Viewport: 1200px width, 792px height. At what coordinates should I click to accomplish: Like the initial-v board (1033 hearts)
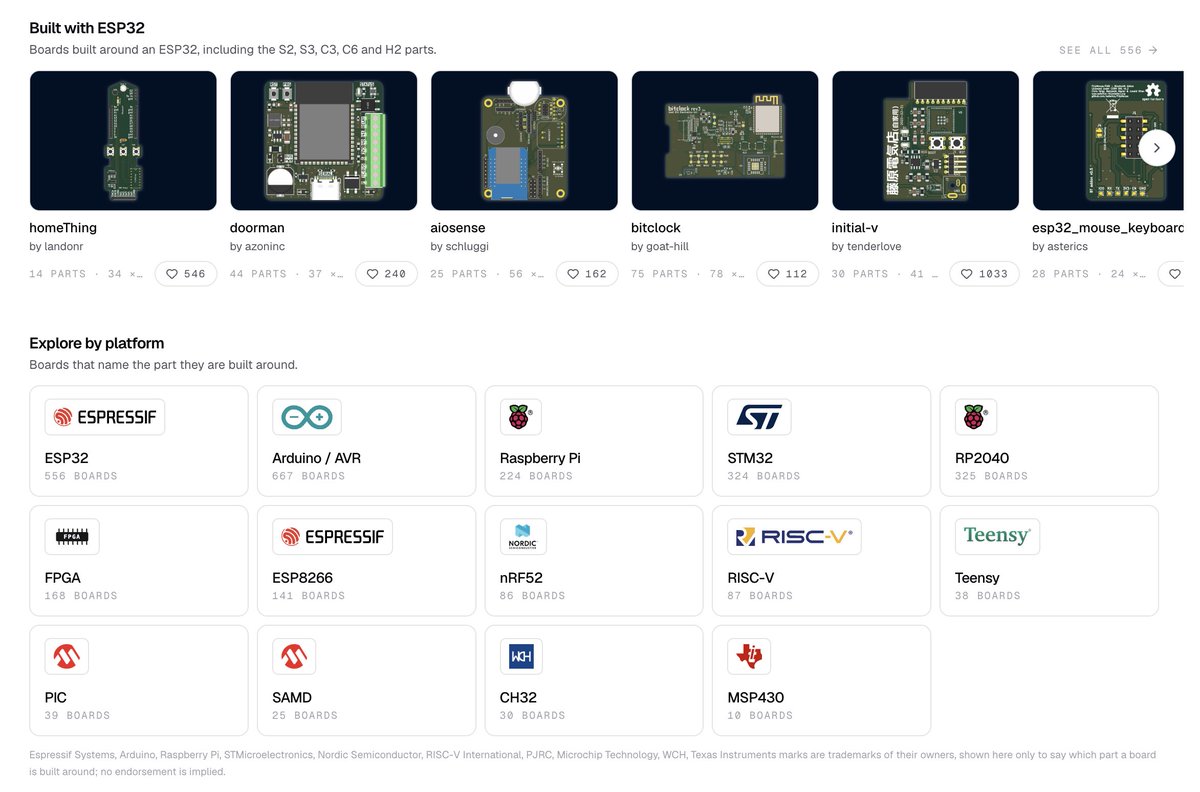[984, 274]
